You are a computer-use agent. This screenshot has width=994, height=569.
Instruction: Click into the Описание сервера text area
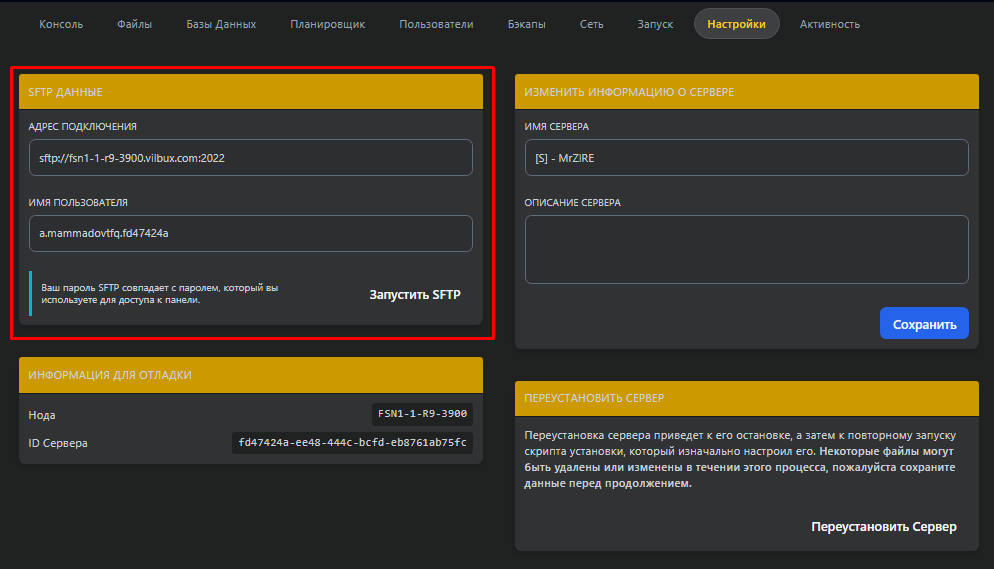pyautogui.click(x=746, y=249)
